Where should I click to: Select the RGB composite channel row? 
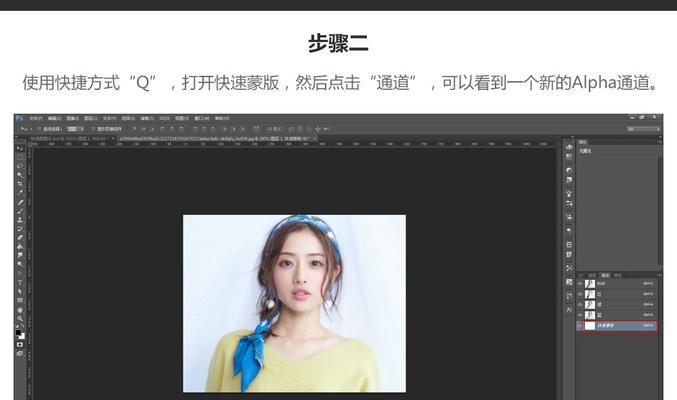point(617,284)
